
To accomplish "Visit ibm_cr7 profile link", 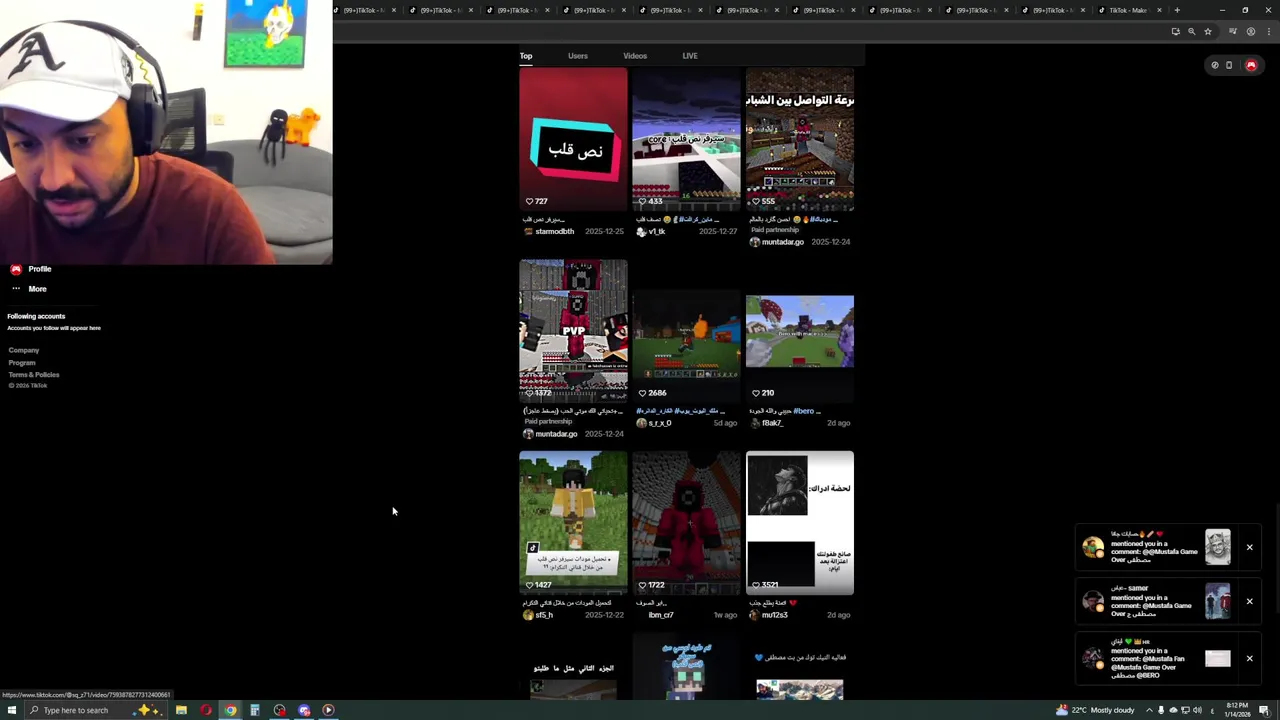I will pos(661,615).
